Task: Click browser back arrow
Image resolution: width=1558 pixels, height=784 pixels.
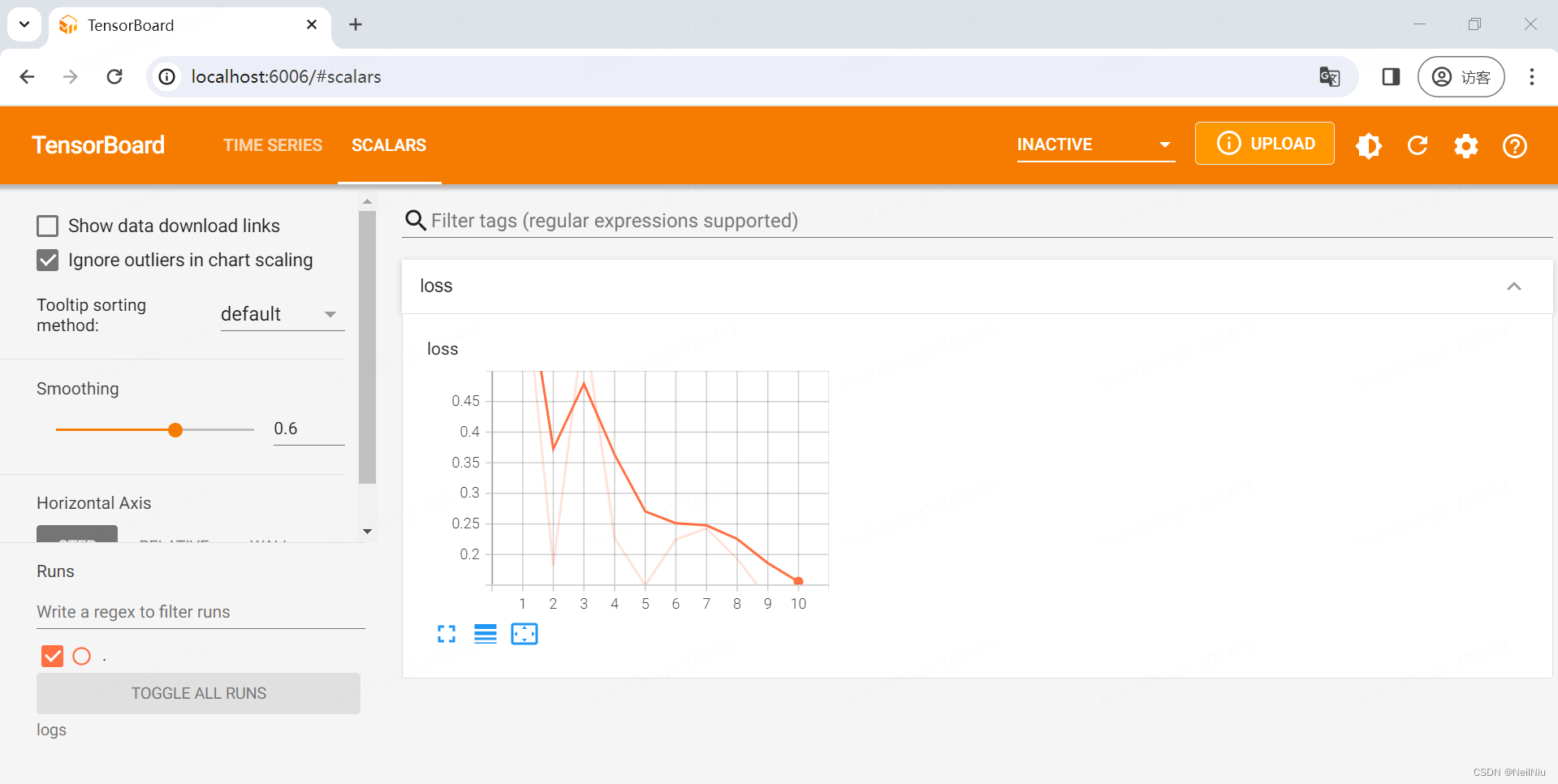Action: (x=27, y=76)
